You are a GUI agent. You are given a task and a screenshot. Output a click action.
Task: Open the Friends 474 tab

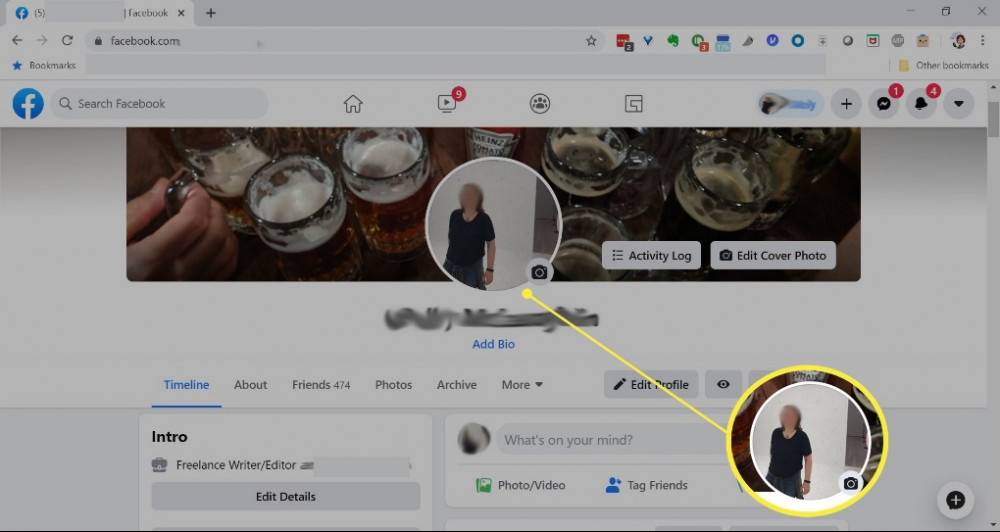pos(321,385)
